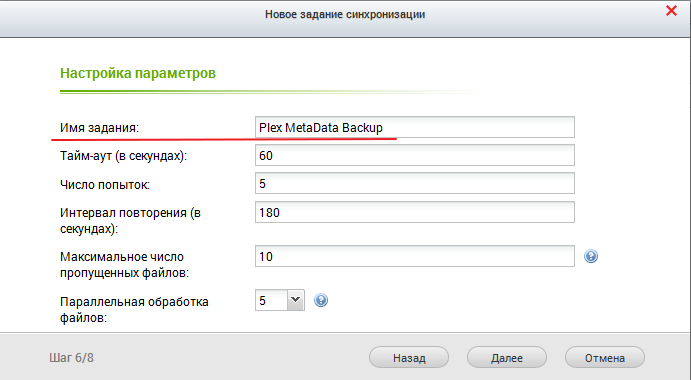
Task: Click the Параллельная обработка файлов label
Action: [x=134, y=309]
